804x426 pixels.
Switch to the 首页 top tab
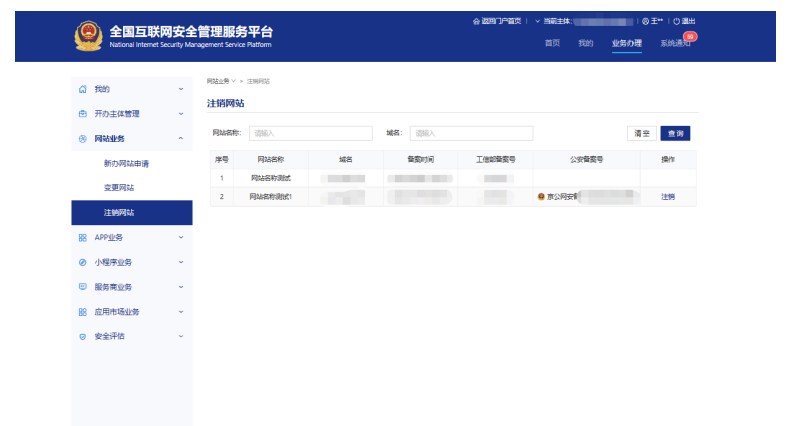[552, 43]
